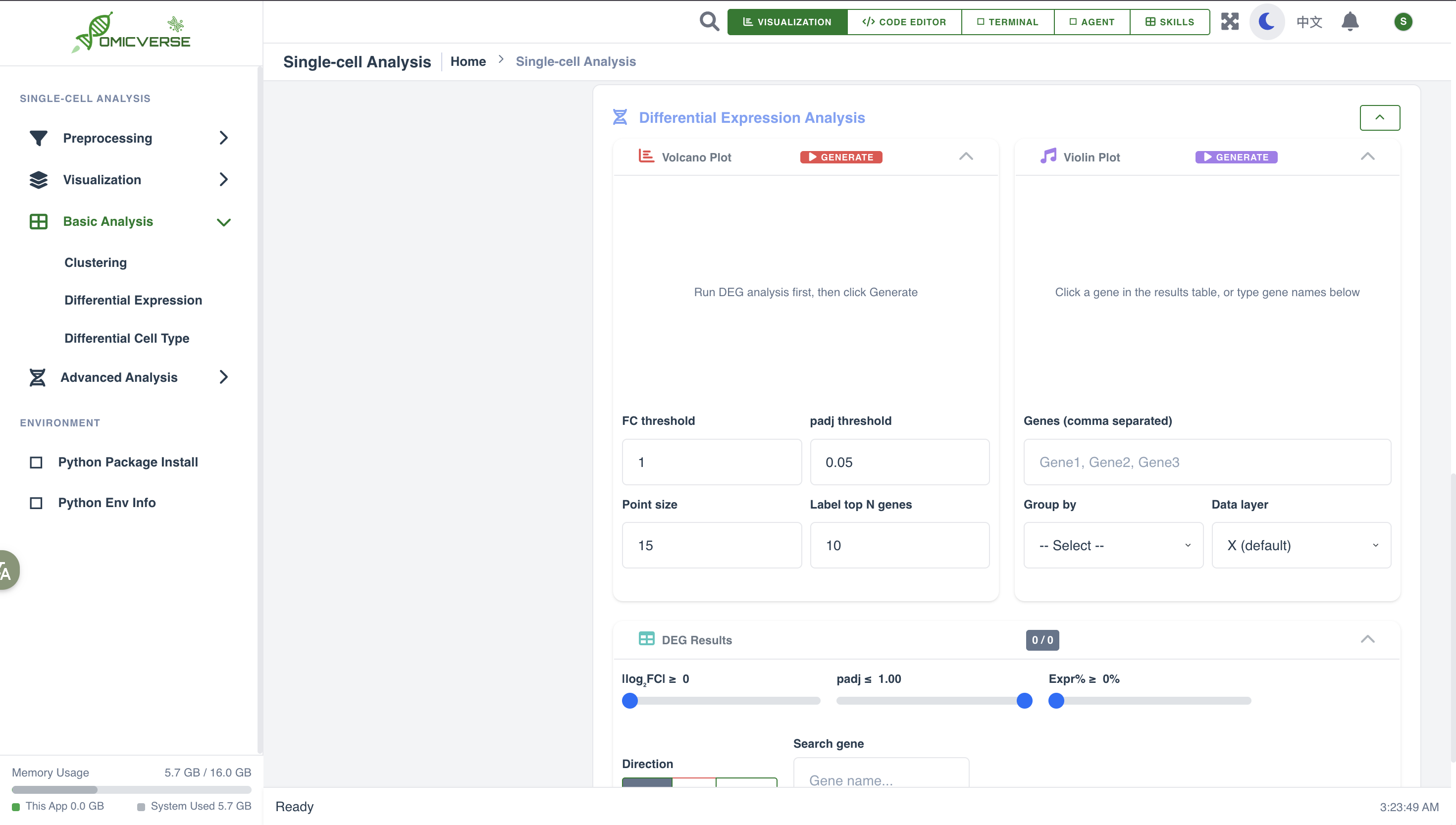Click the fullscreen expand icon

tap(1230, 21)
